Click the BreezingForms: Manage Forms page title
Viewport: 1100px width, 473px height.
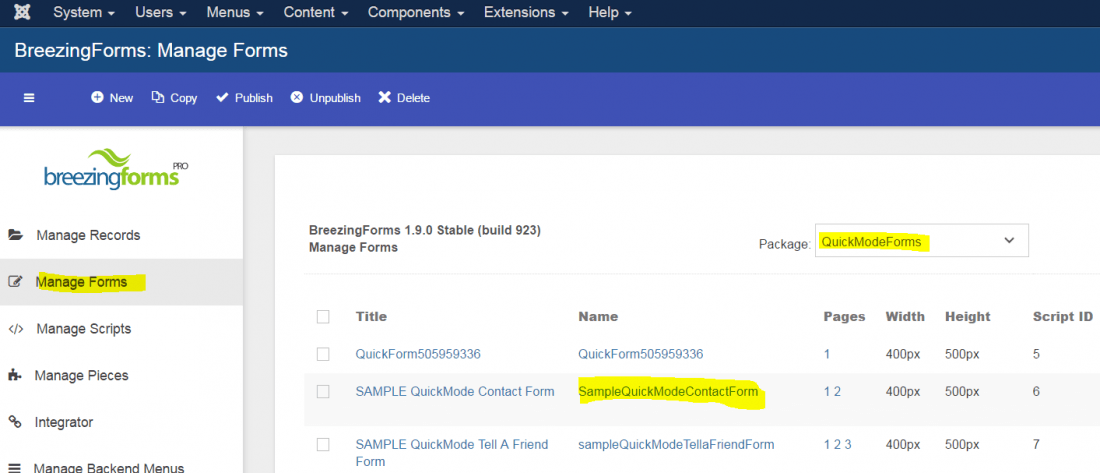pyautogui.click(x=151, y=51)
